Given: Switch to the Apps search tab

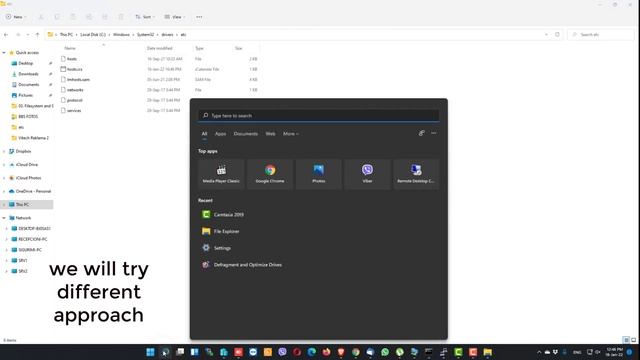Looking at the screenshot, I should [x=220, y=133].
